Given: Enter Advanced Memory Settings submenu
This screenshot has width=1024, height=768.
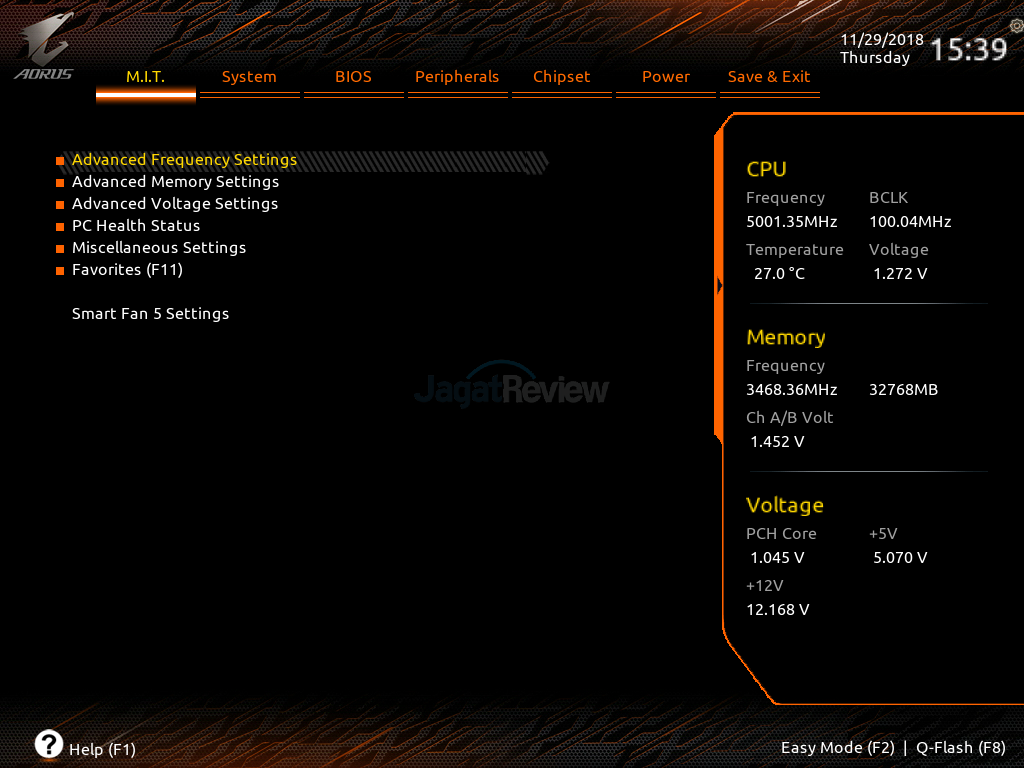Looking at the screenshot, I should [175, 182].
